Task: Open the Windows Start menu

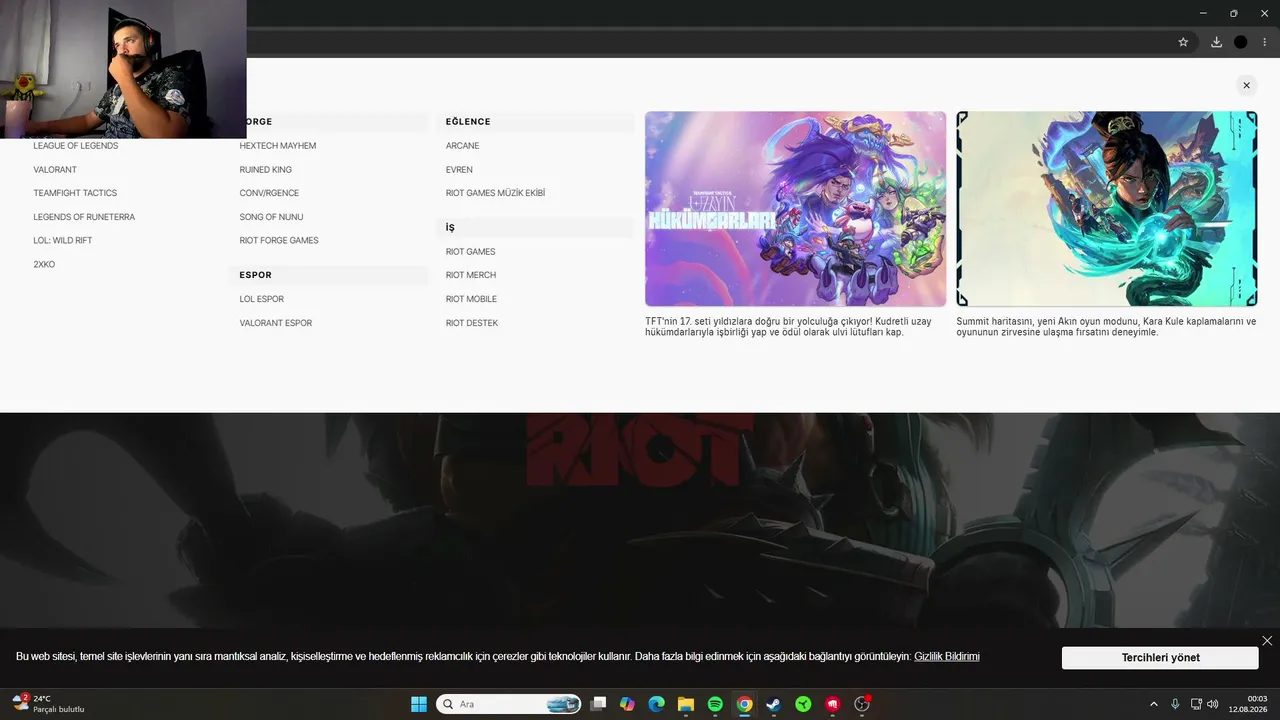Action: pos(419,704)
